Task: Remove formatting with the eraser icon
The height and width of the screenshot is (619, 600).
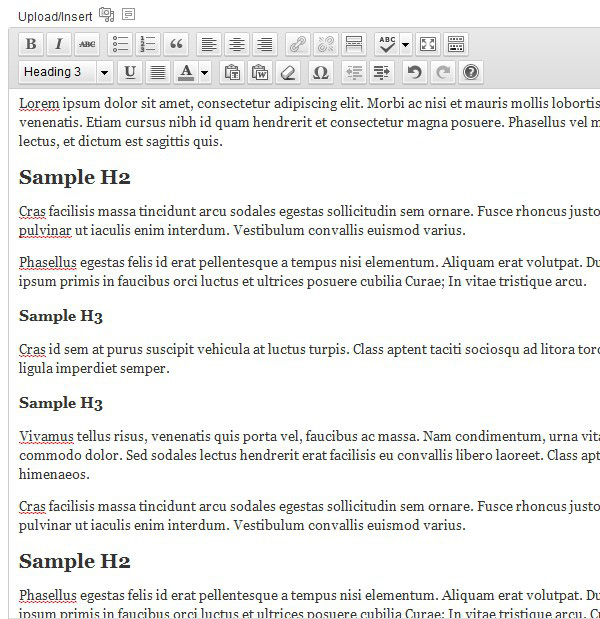Action: pyautogui.click(x=288, y=72)
